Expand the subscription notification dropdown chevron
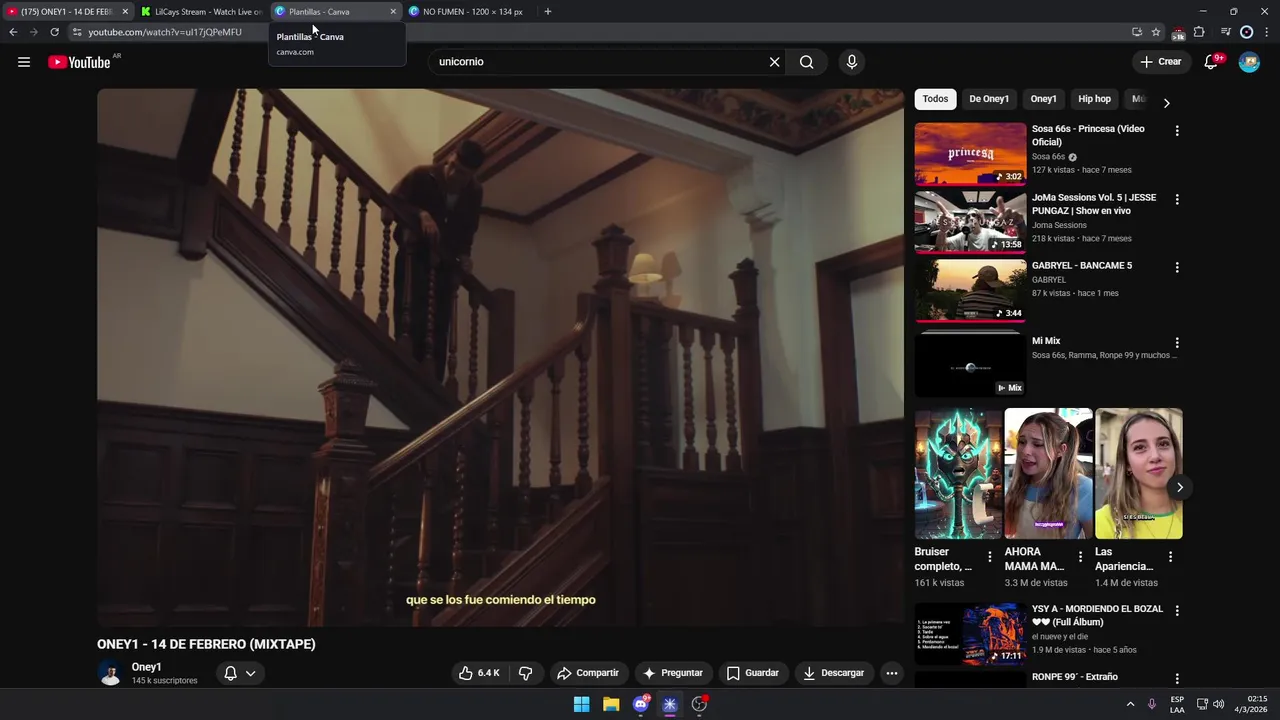This screenshot has height=720, width=1280. pos(250,673)
